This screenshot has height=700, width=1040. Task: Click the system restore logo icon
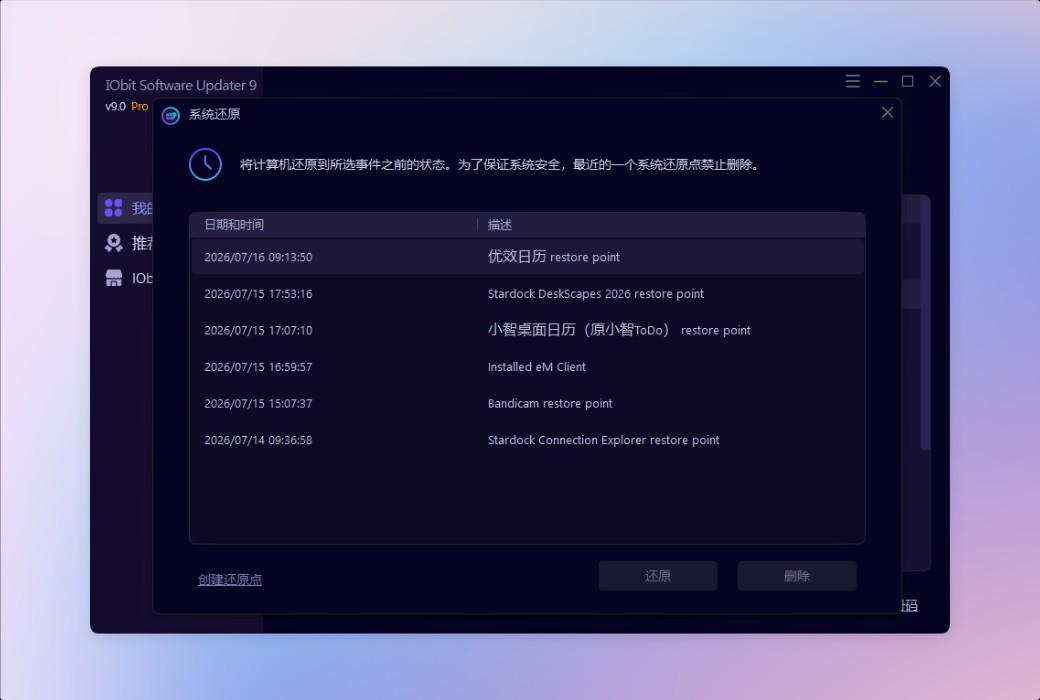pyautogui.click(x=170, y=115)
